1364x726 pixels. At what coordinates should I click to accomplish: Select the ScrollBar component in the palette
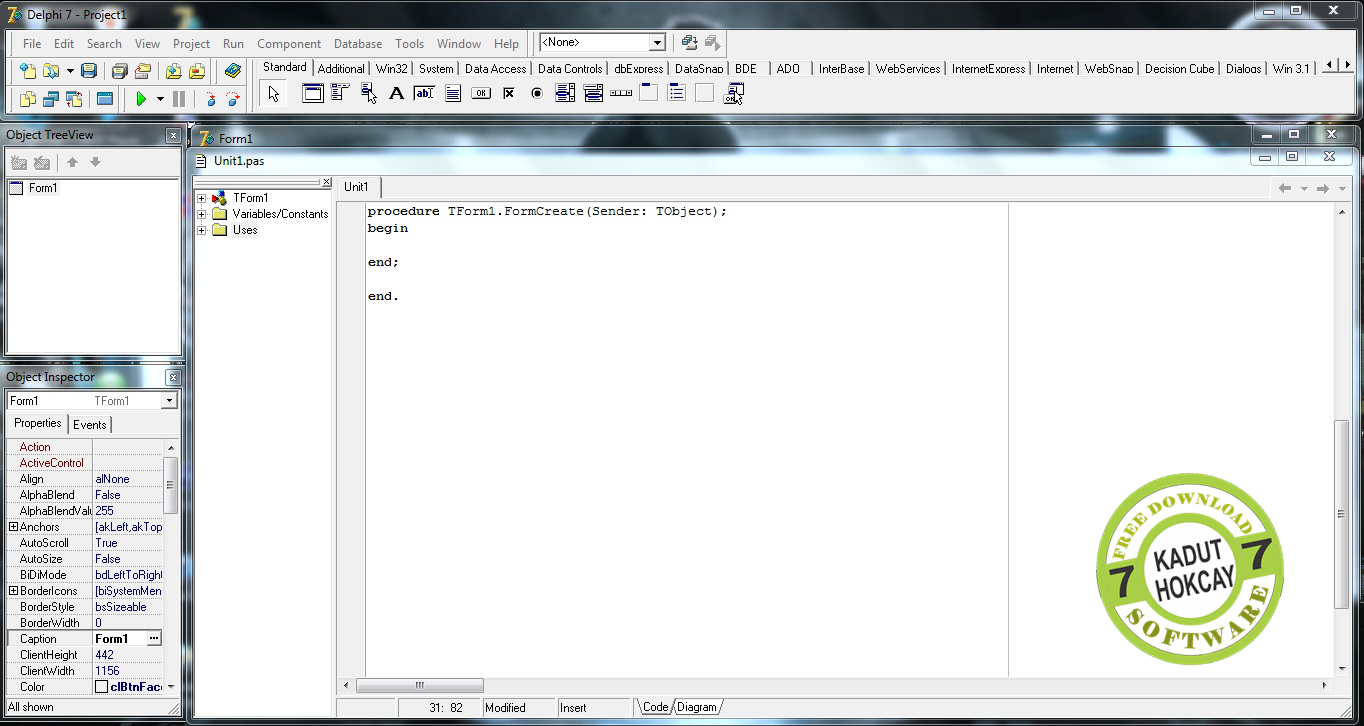coord(621,94)
